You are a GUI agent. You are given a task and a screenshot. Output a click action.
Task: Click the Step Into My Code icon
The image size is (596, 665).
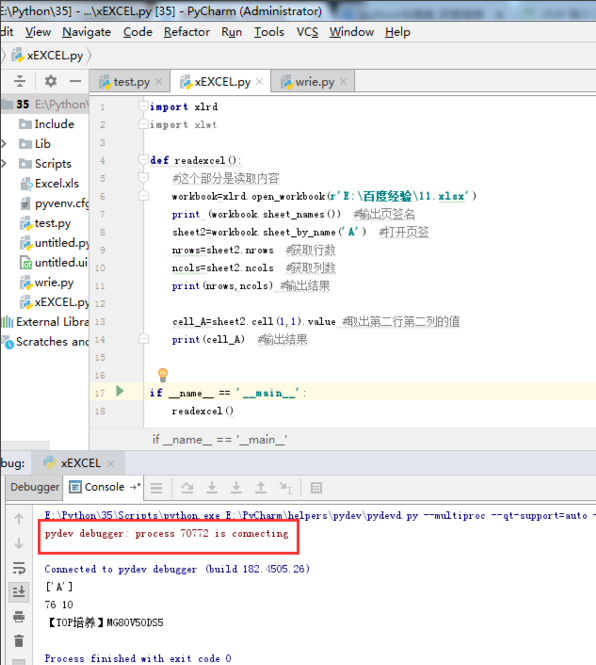[236, 488]
